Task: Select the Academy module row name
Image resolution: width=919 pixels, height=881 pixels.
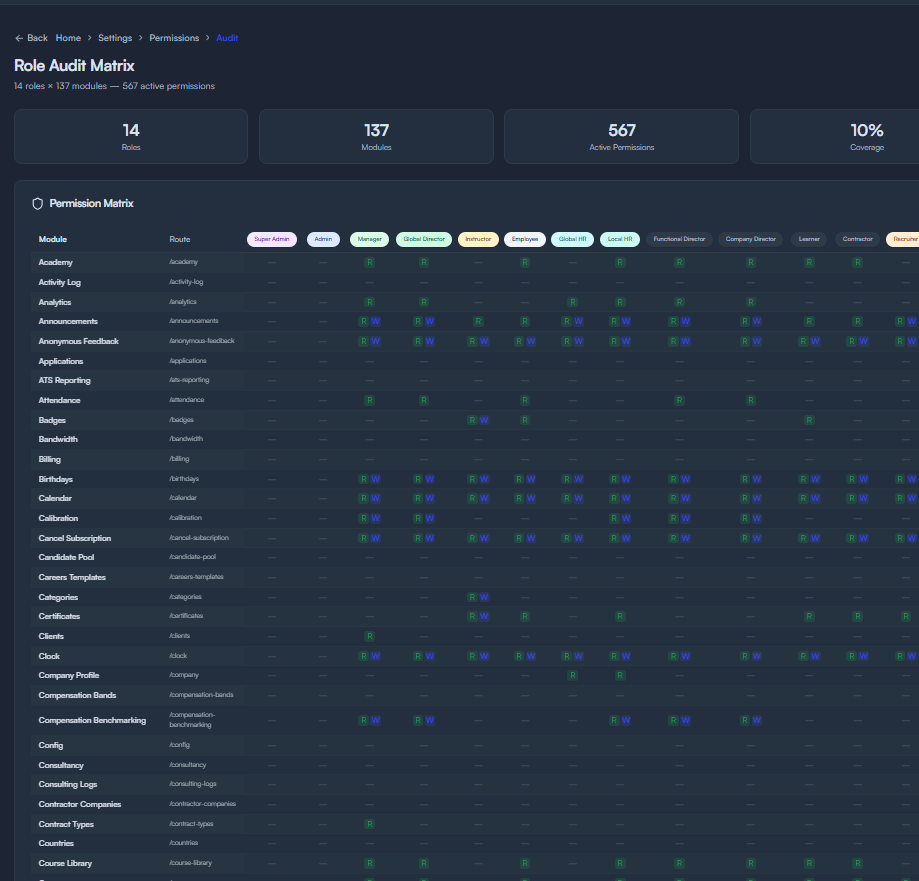Action: (56, 262)
